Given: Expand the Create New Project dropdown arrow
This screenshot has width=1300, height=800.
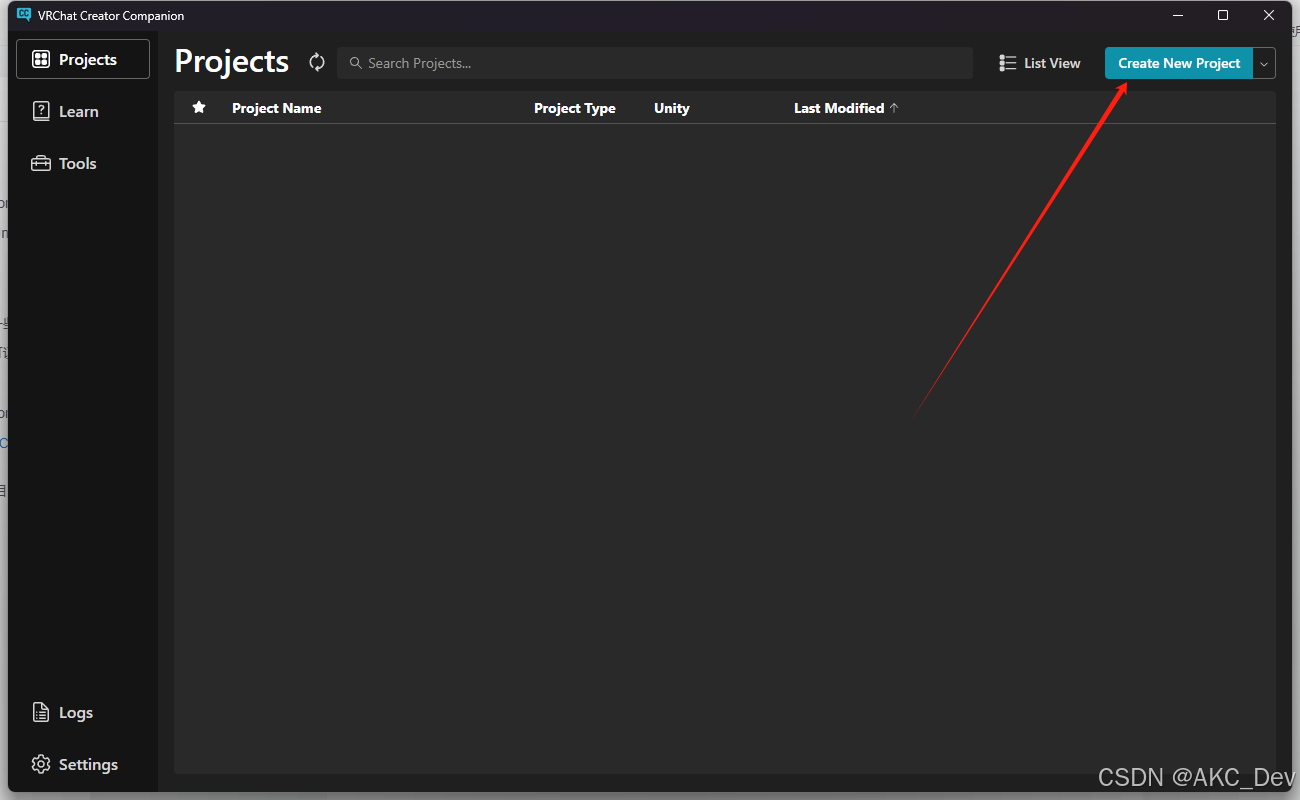Looking at the screenshot, I should tap(1264, 63).
